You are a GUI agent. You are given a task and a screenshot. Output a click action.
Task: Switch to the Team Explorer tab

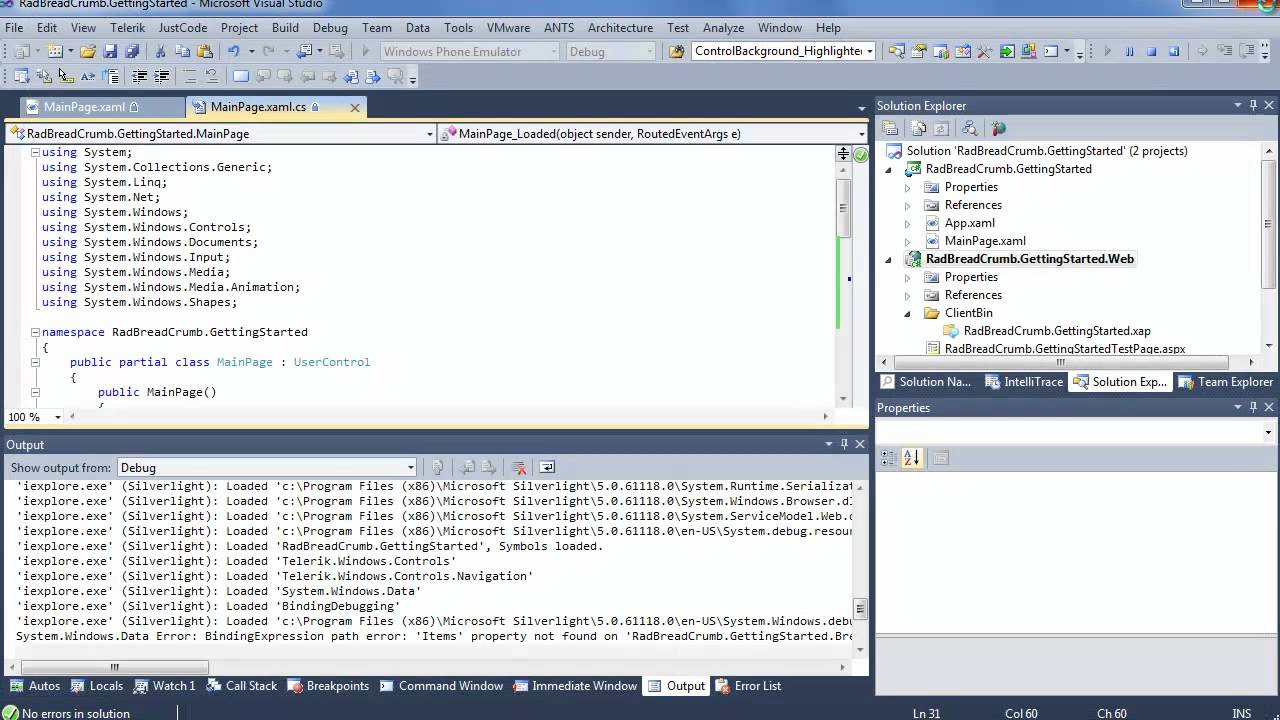[x=1226, y=382]
